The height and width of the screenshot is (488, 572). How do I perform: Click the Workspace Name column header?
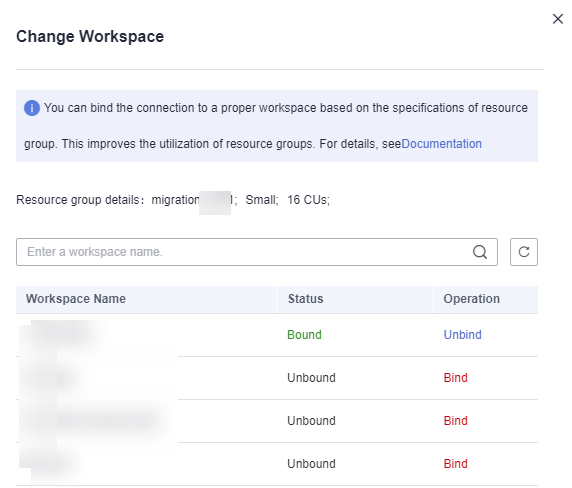click(76, 299)
